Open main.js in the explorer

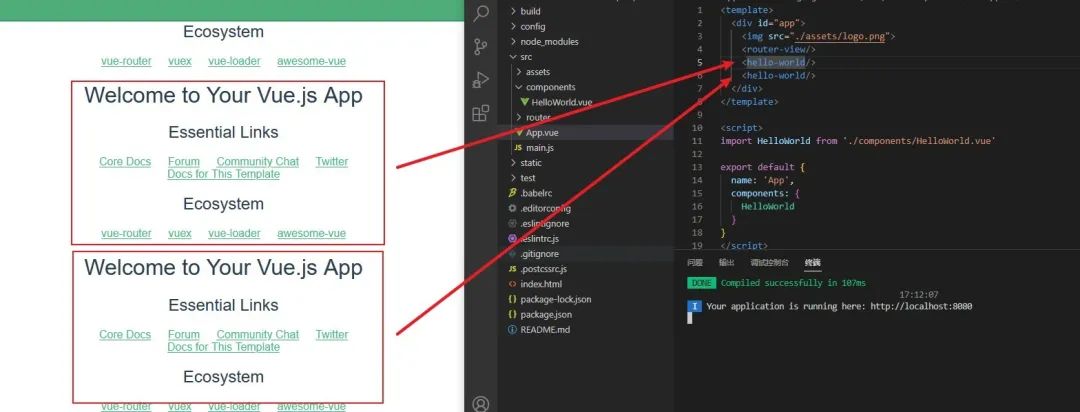540,147
